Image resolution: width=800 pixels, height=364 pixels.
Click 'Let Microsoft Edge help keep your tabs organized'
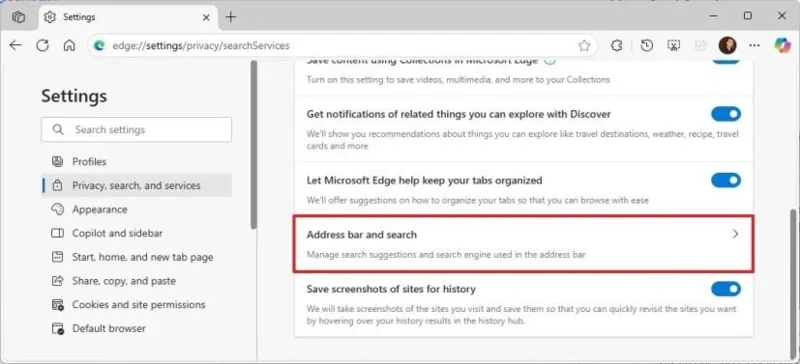[424, 180]
